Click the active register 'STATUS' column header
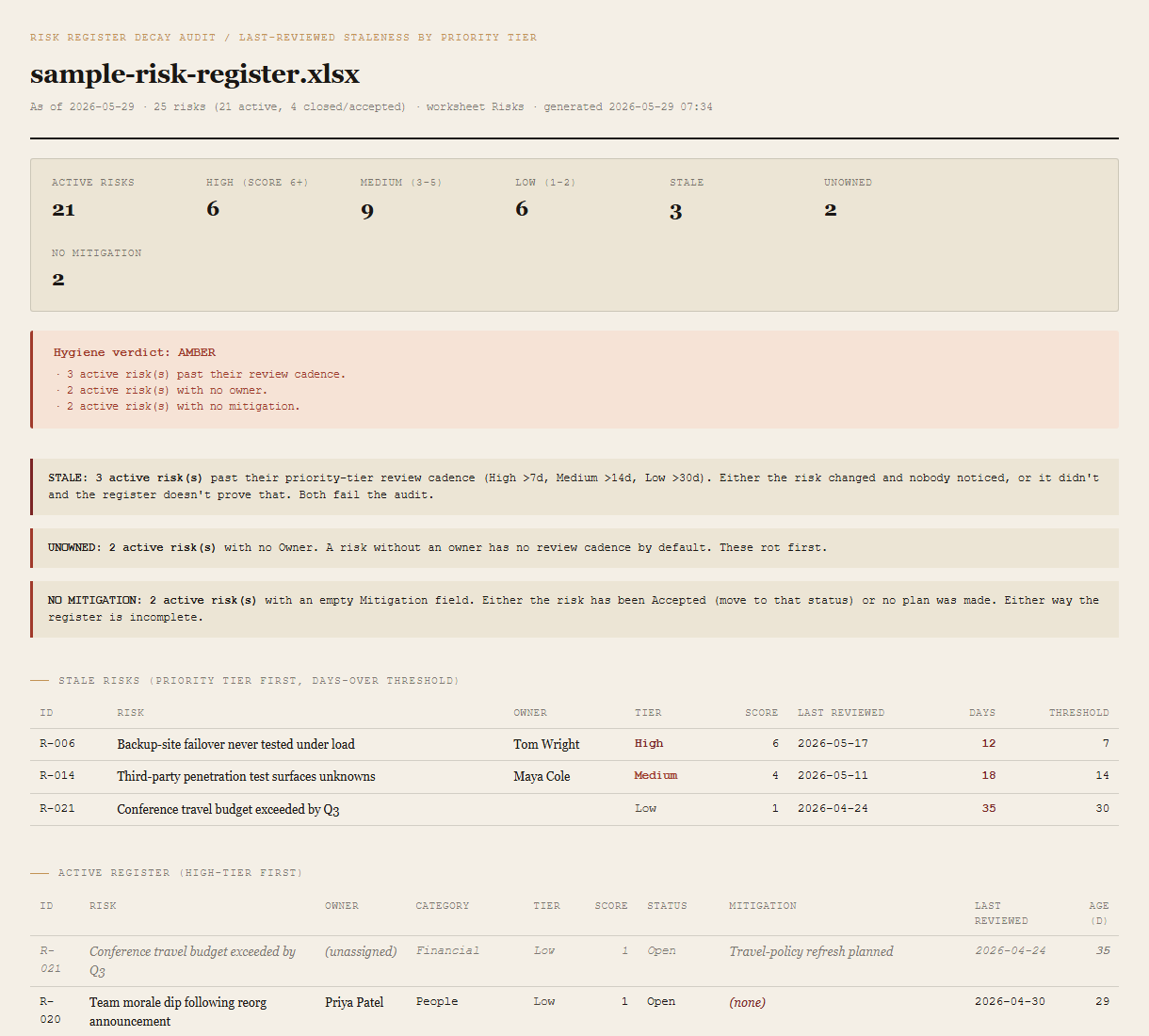Image resolution: width=1149 pixels, height=1036 pixels. 667,906
